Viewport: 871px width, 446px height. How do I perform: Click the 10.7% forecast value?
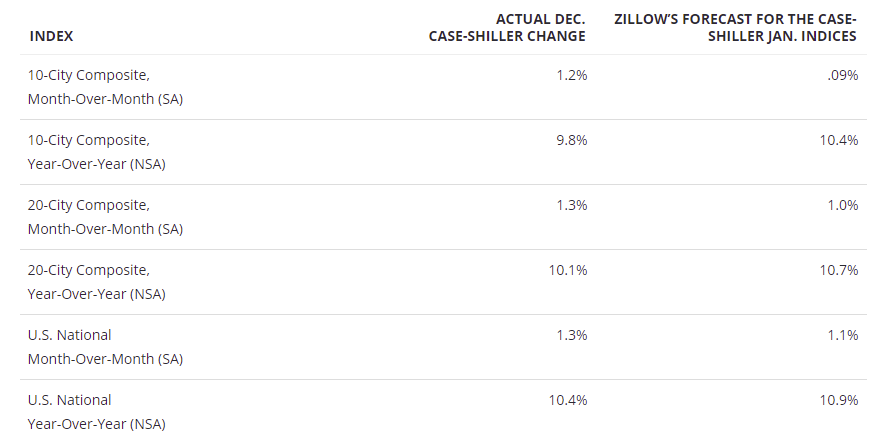839,270
